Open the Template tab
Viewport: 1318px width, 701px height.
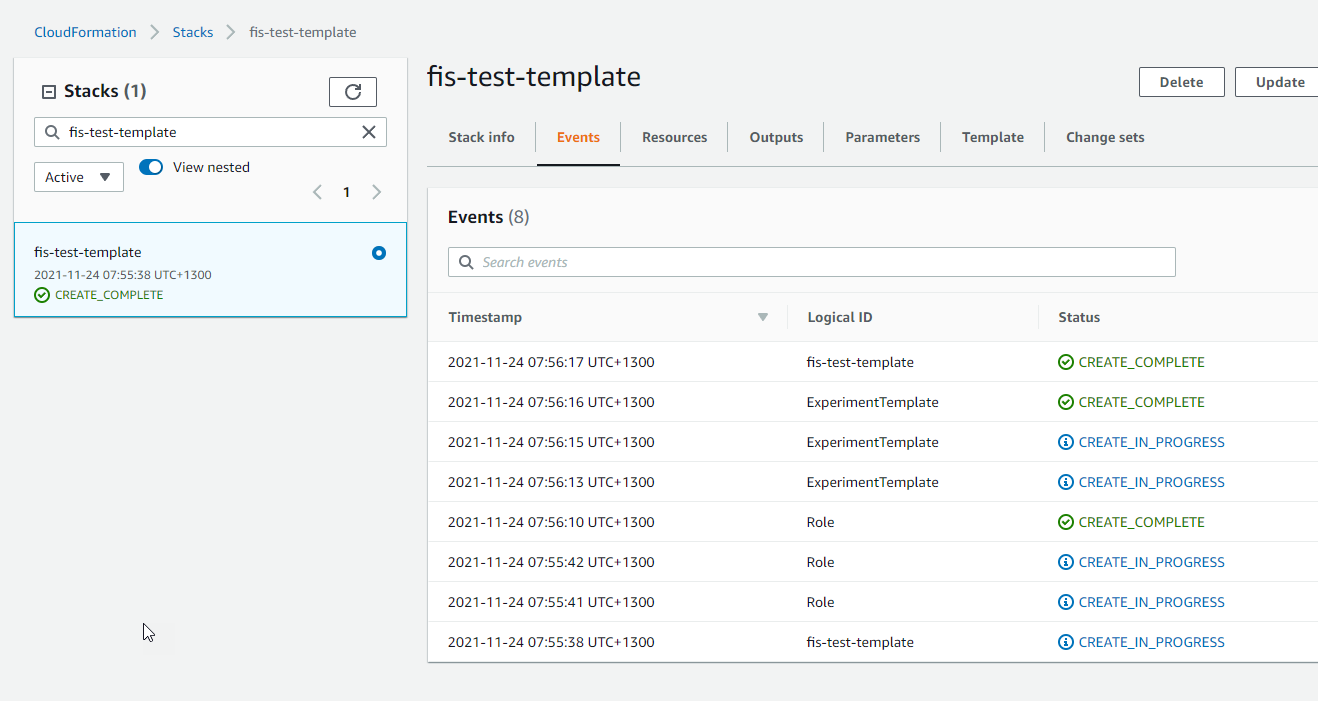[992, 137]
